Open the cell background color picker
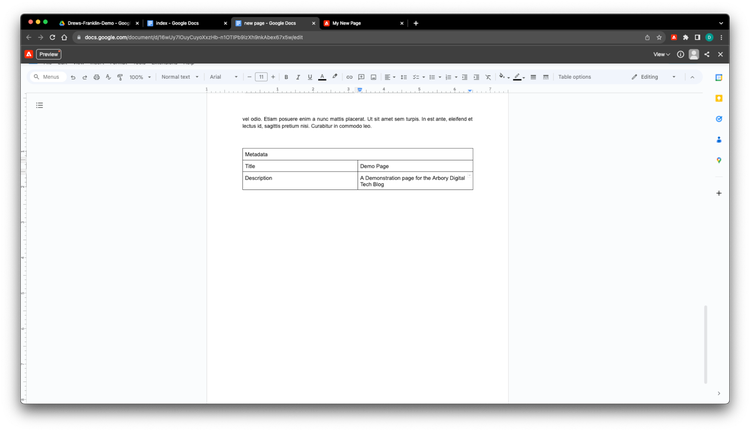The width and height of the screenshot is (750, 431). point(504,77)
